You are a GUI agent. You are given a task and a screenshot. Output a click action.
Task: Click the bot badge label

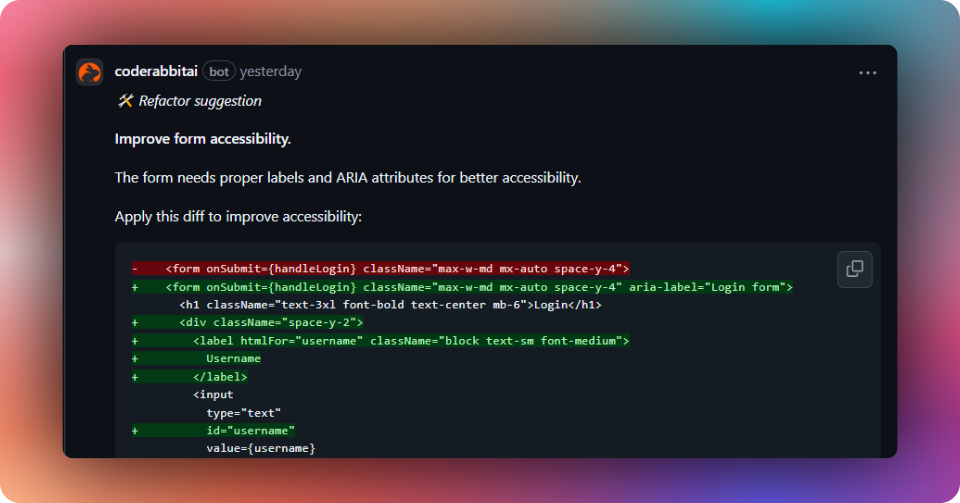click(x=219, y=72)
